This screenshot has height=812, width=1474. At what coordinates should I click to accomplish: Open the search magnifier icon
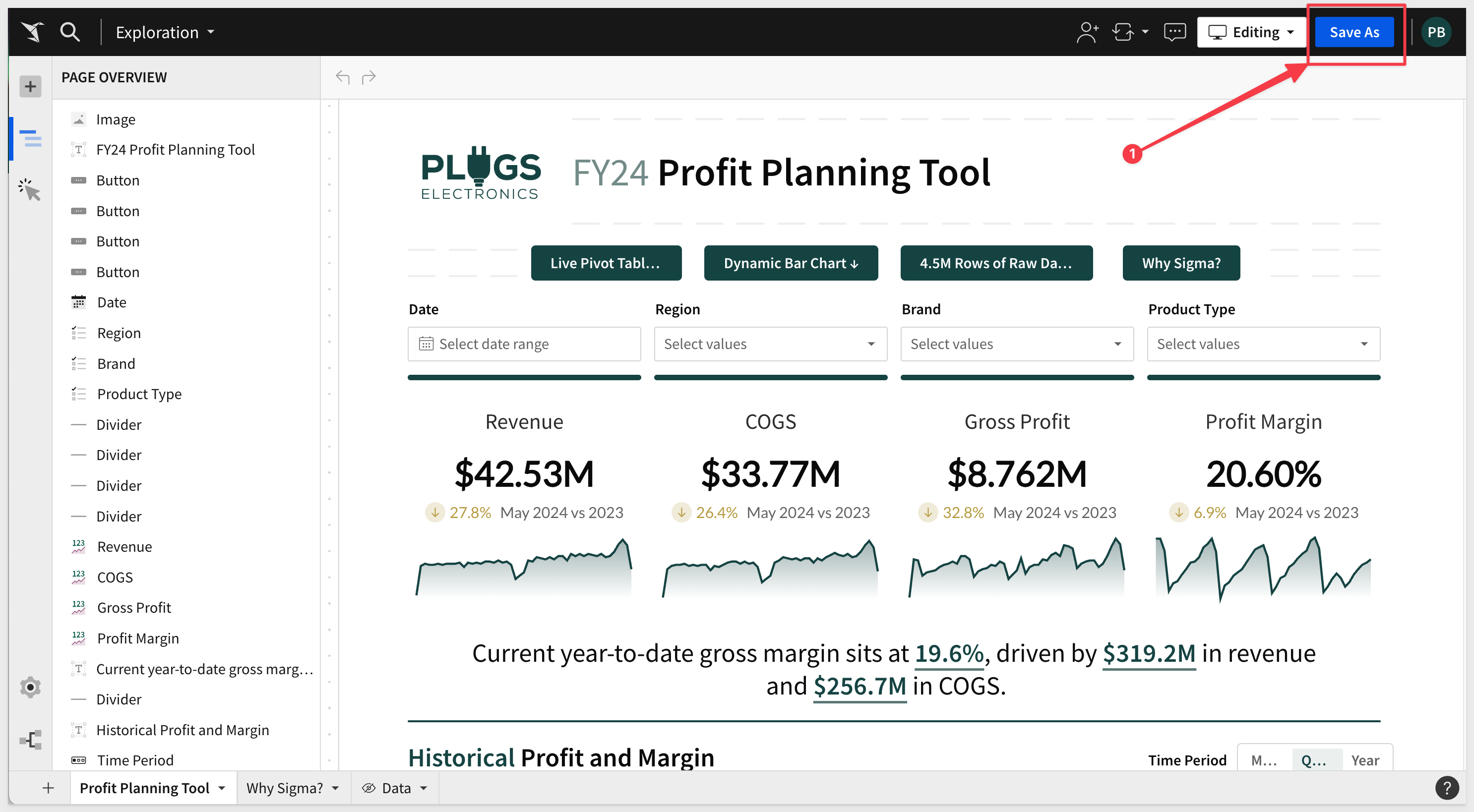pos(70,32)
